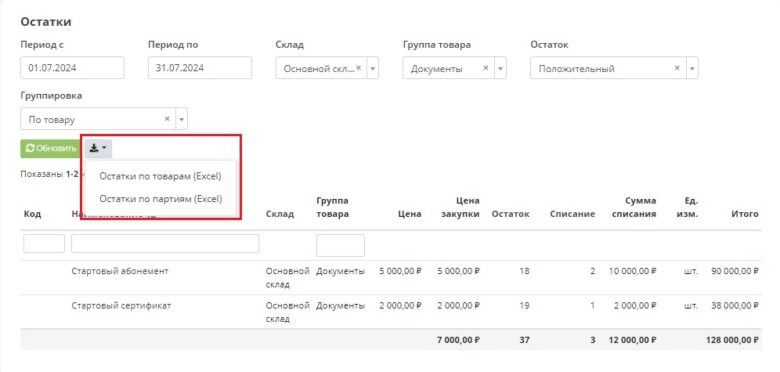Select the Стартовый сертификат row name
The width and height of the screenshot is (780, 372).
tap(121, 305)
